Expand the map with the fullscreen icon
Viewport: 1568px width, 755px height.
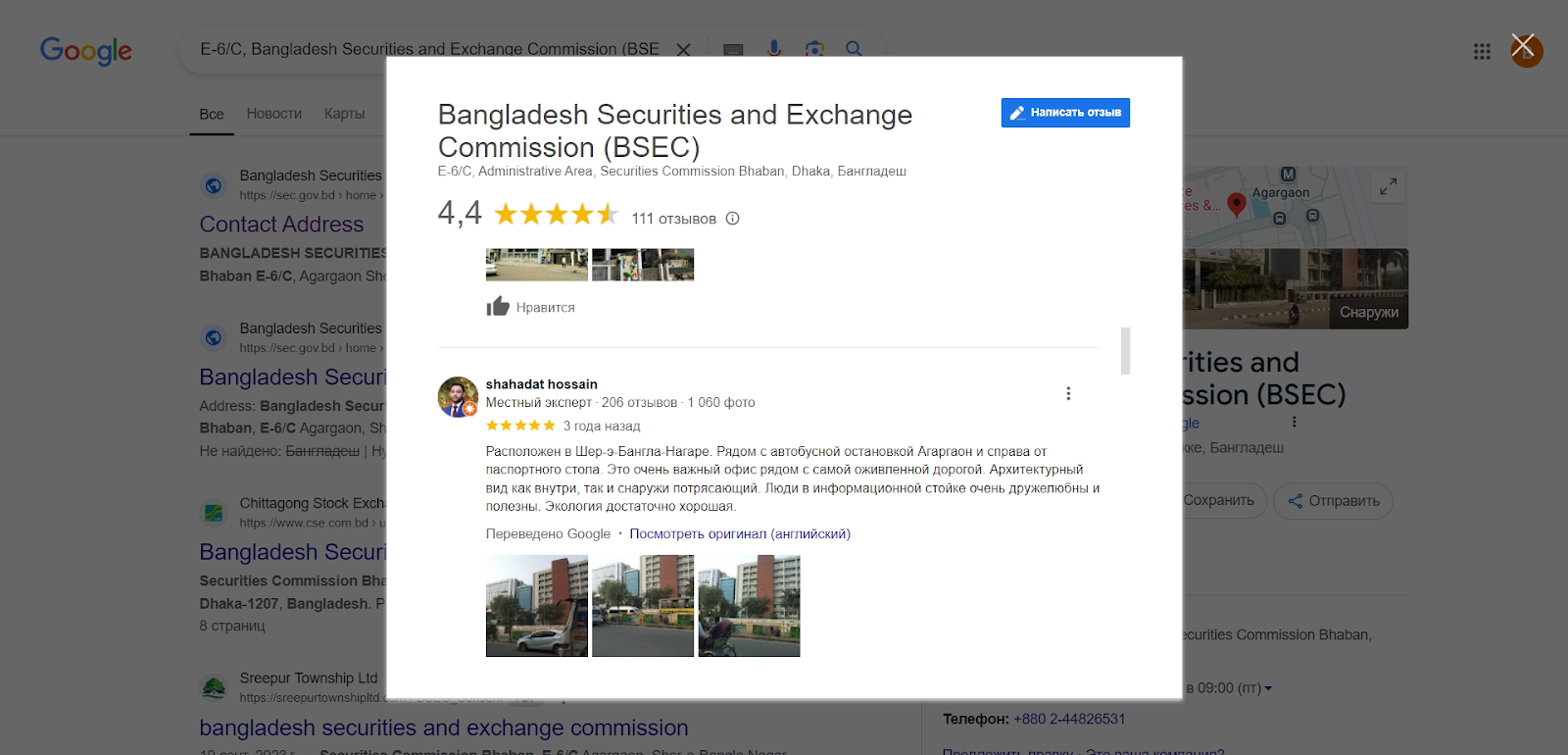1389,186
